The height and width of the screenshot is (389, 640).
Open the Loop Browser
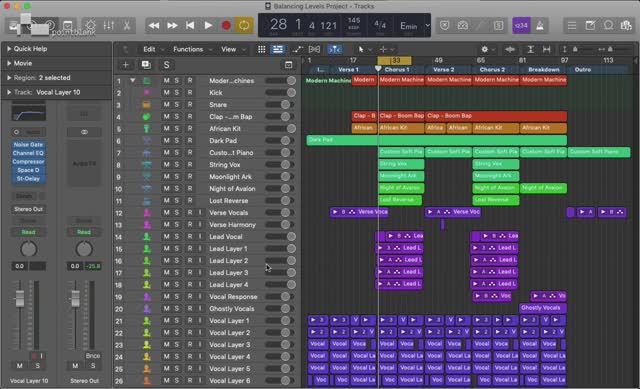click(x=608, y=26)
